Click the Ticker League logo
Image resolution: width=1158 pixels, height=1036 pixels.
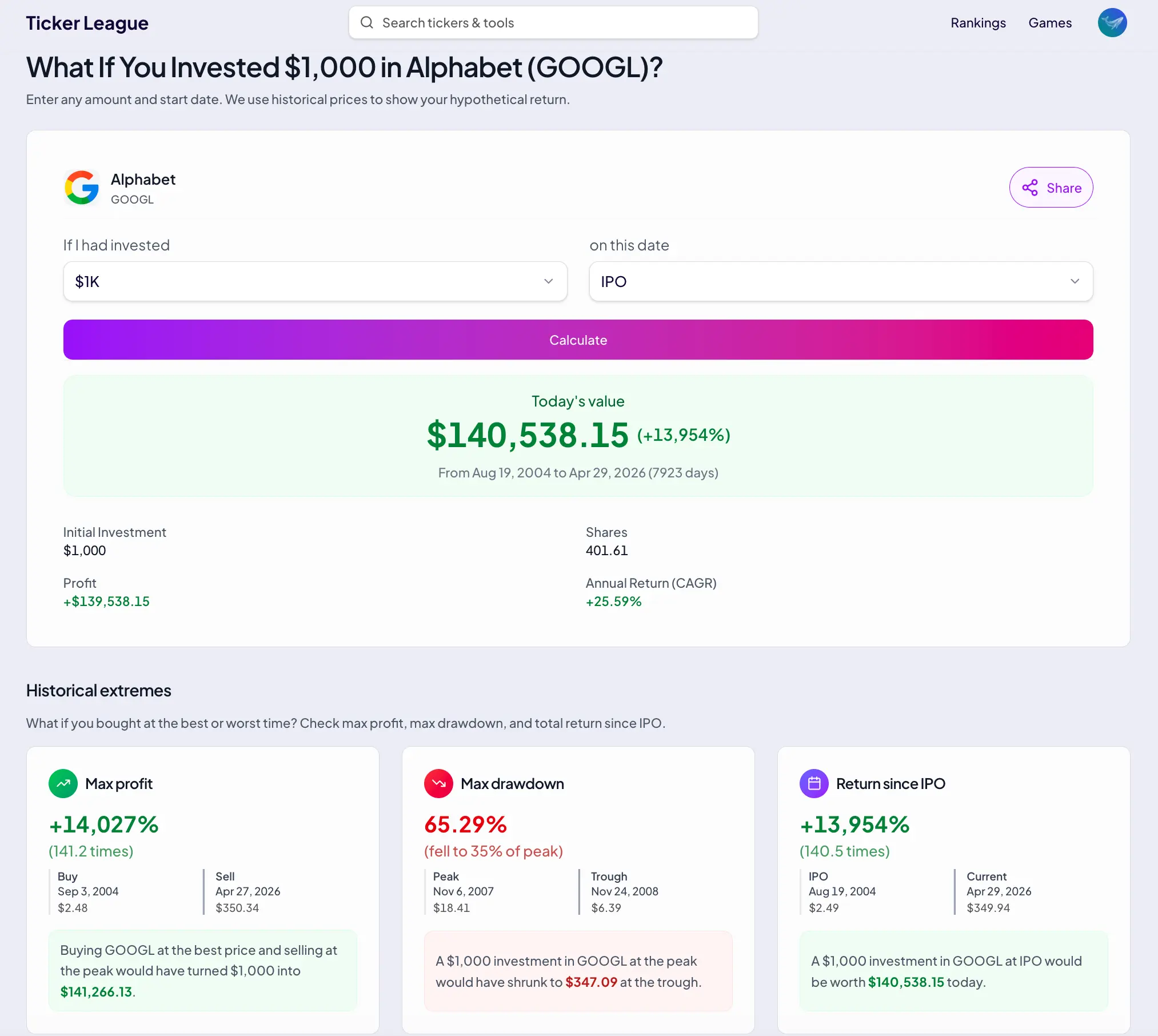pos(87,23)
